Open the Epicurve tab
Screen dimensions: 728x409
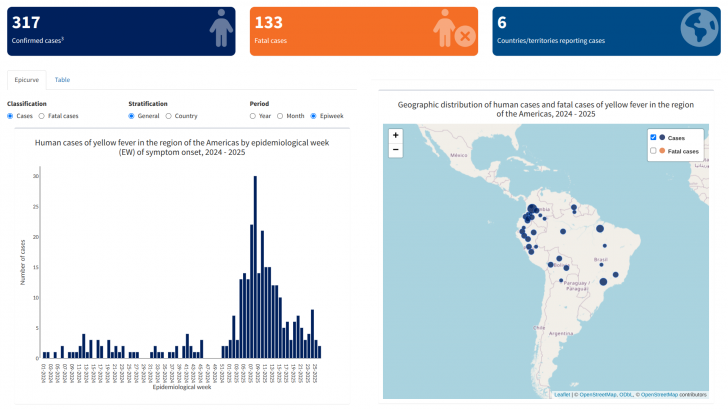click(x=25, y=79)
